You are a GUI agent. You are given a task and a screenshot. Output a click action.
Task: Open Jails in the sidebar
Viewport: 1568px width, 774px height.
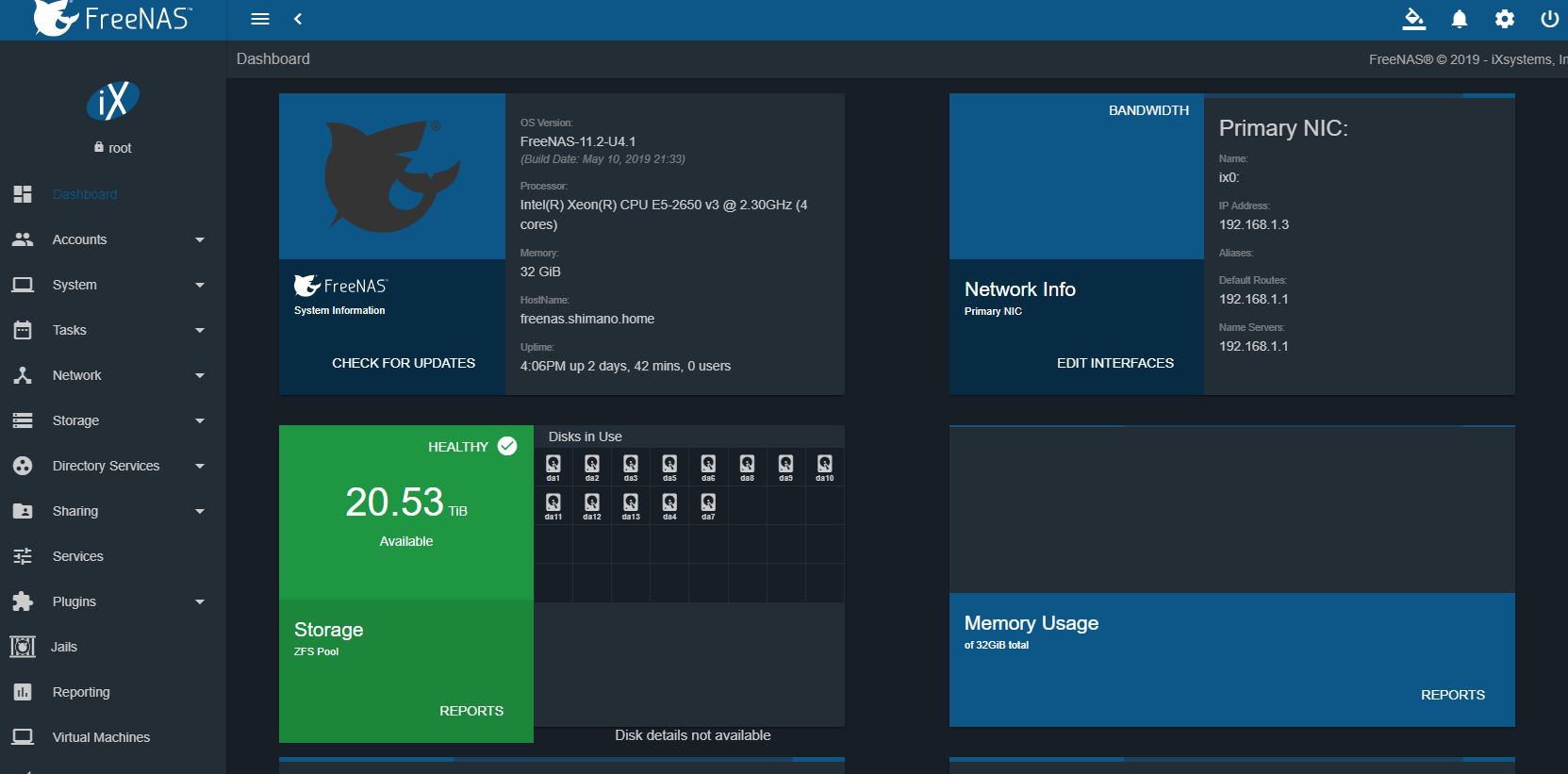(113, 647)
